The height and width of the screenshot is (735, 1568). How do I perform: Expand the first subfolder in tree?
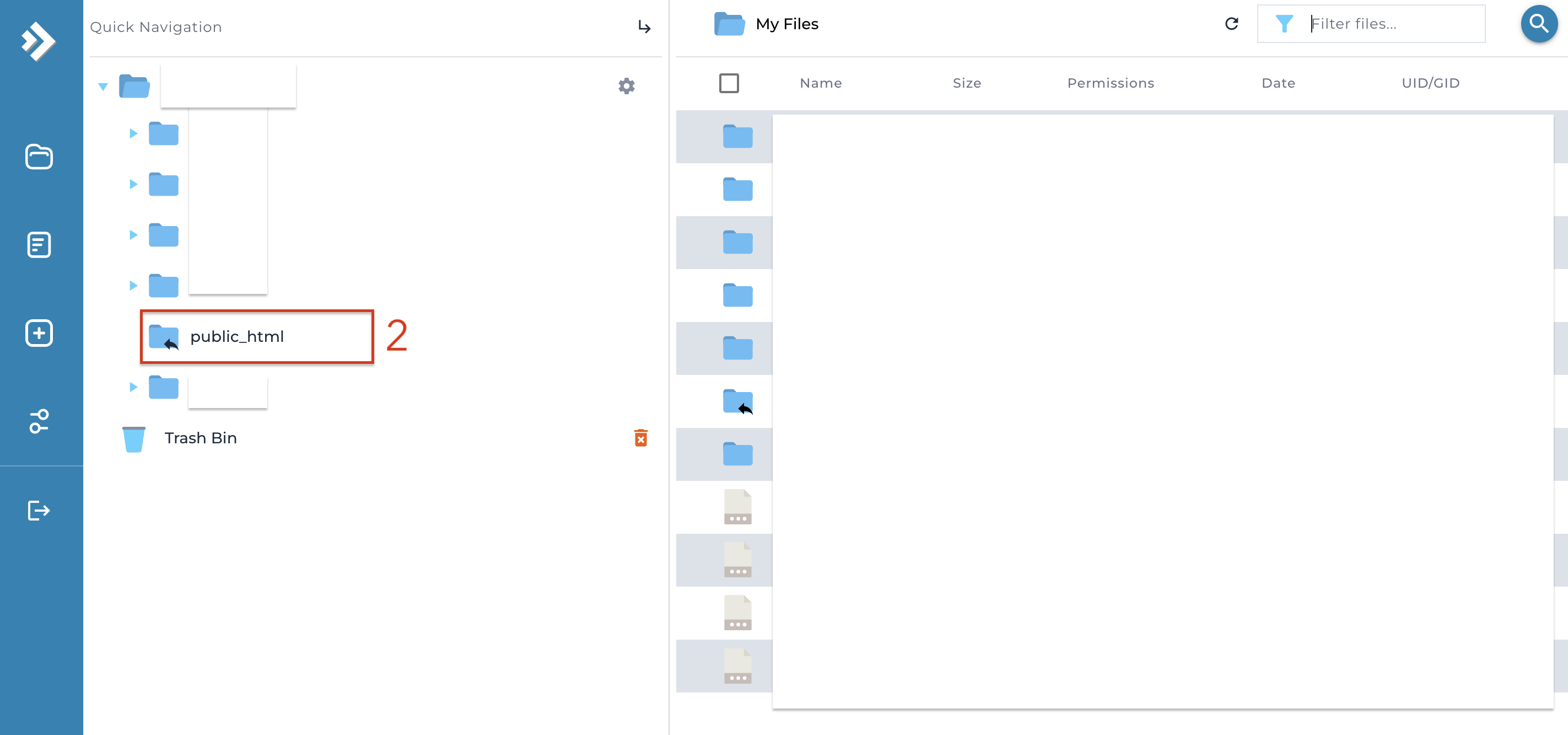pyautogui.click(x=133, y=133)
